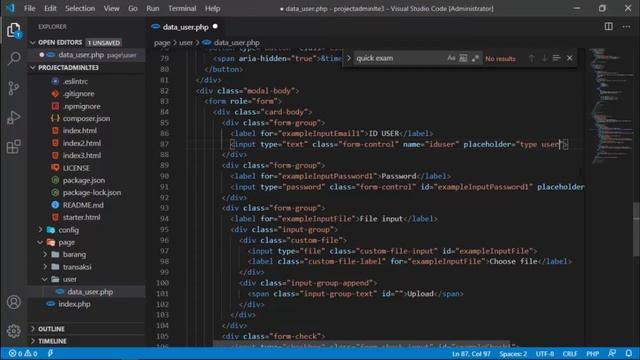
Task: Open README.md file
Action: 83,205
